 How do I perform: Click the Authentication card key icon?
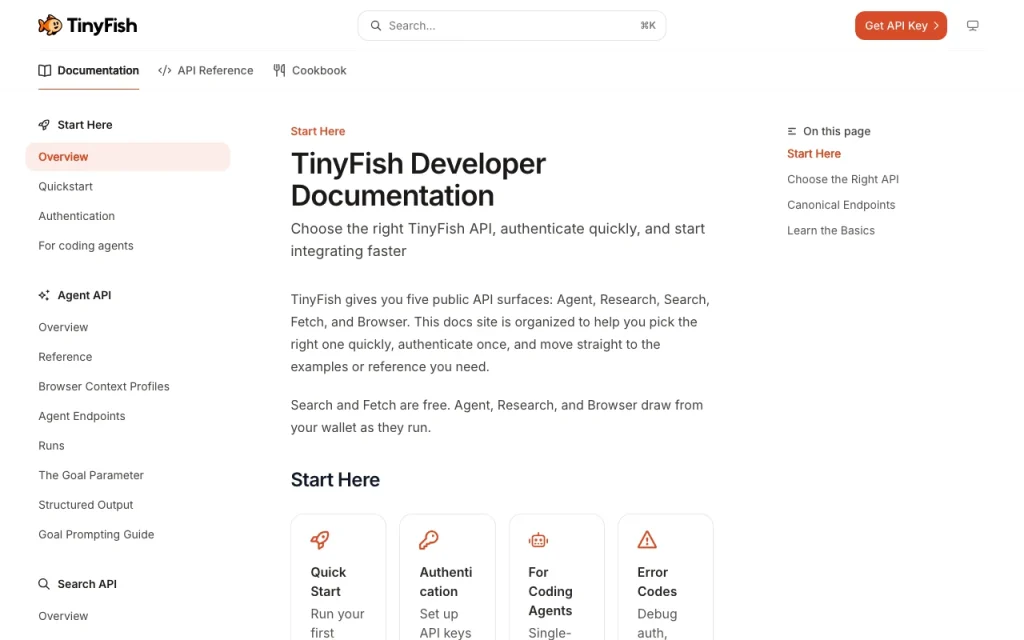coord(428,540)
